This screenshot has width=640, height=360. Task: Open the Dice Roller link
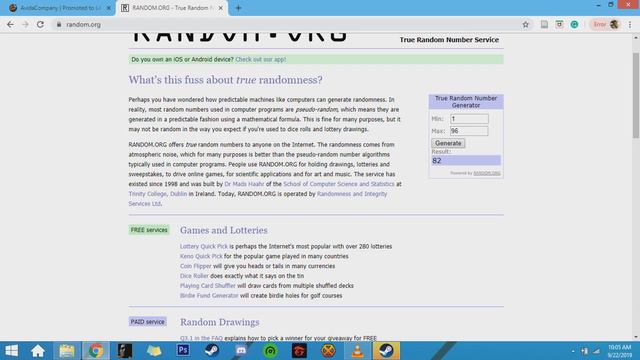(x=194, y=276)
